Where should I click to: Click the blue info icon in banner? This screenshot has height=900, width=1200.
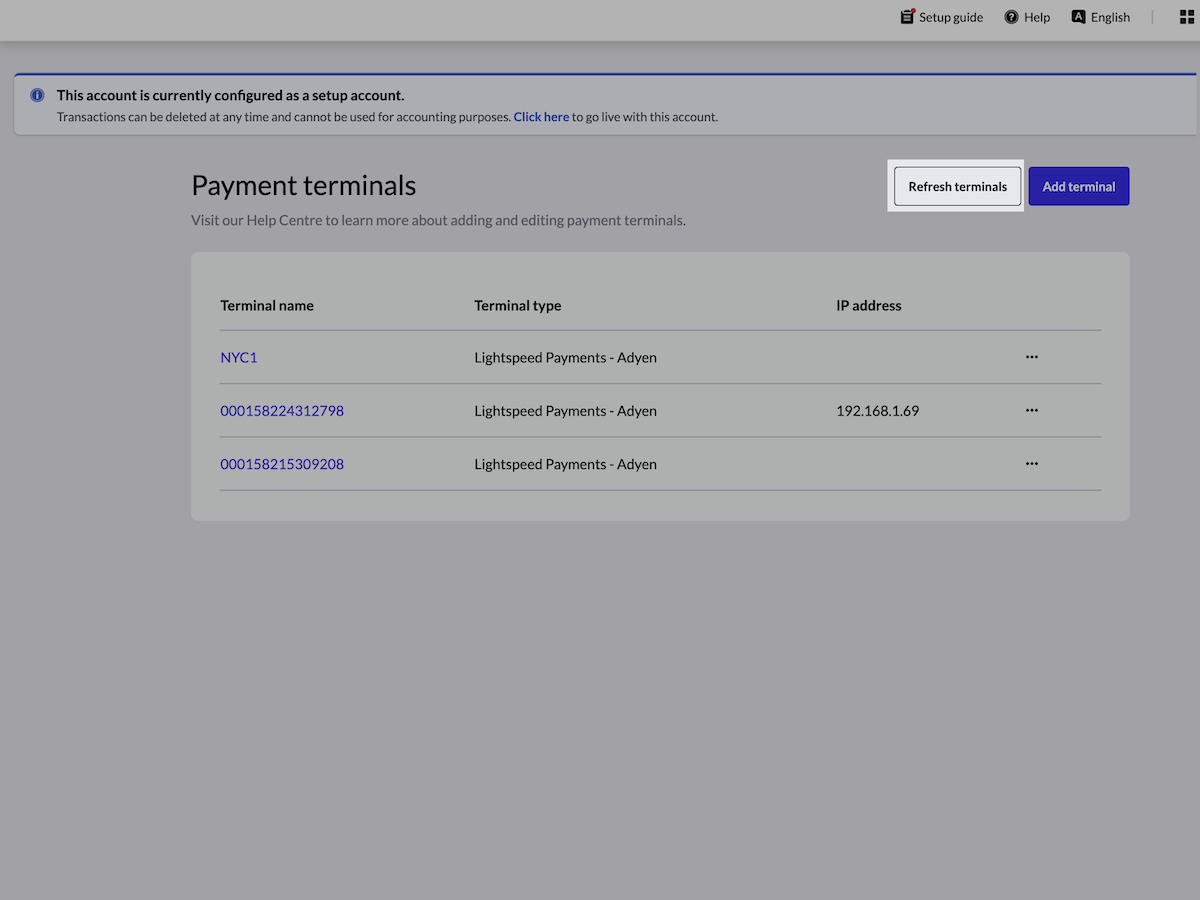(37, 96)
